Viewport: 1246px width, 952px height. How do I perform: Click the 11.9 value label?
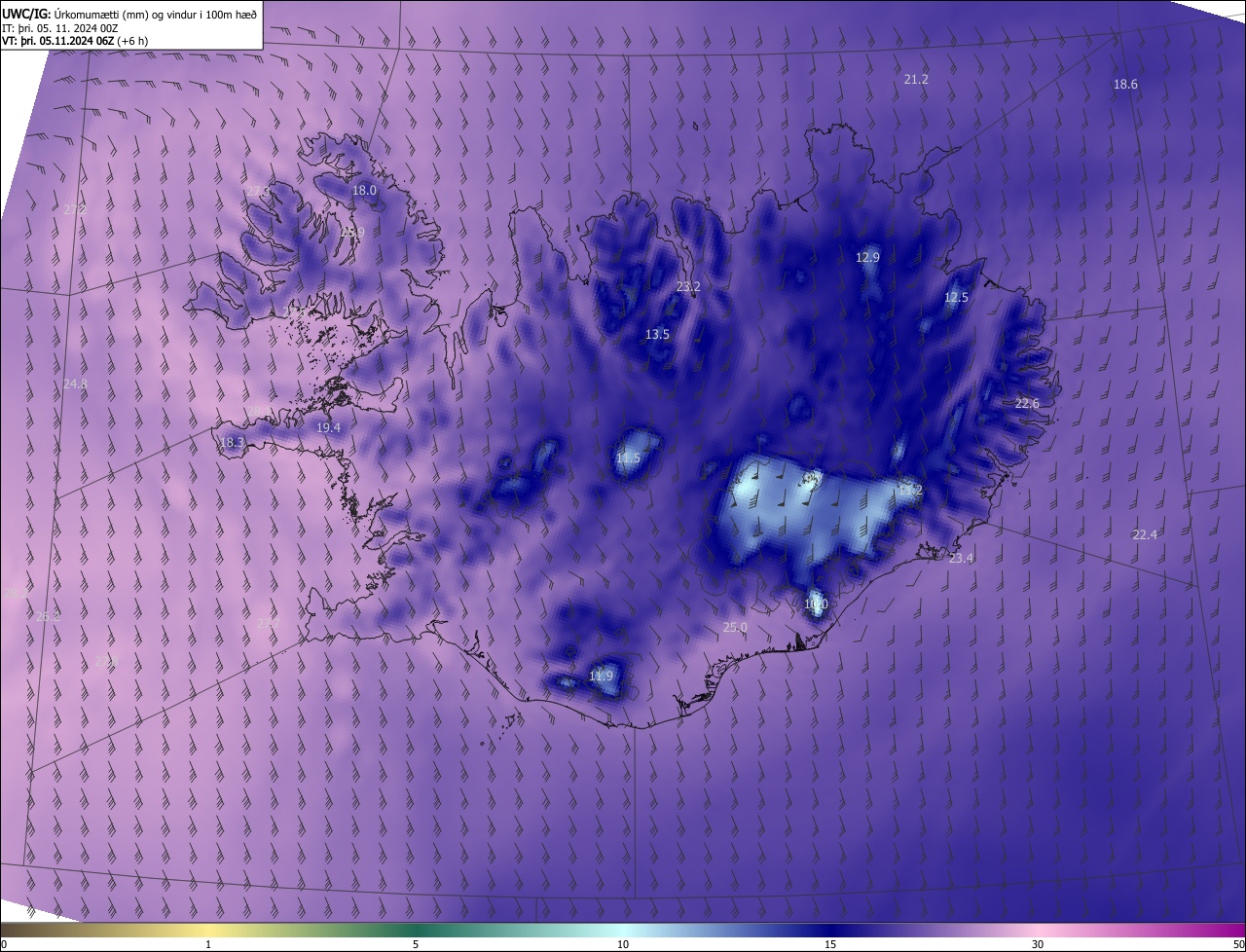point(602,677)
